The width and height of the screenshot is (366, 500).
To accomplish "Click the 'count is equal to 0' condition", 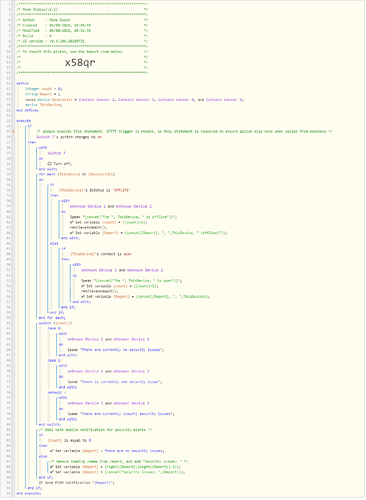I will pyautogui.click(x=69, y=440).
